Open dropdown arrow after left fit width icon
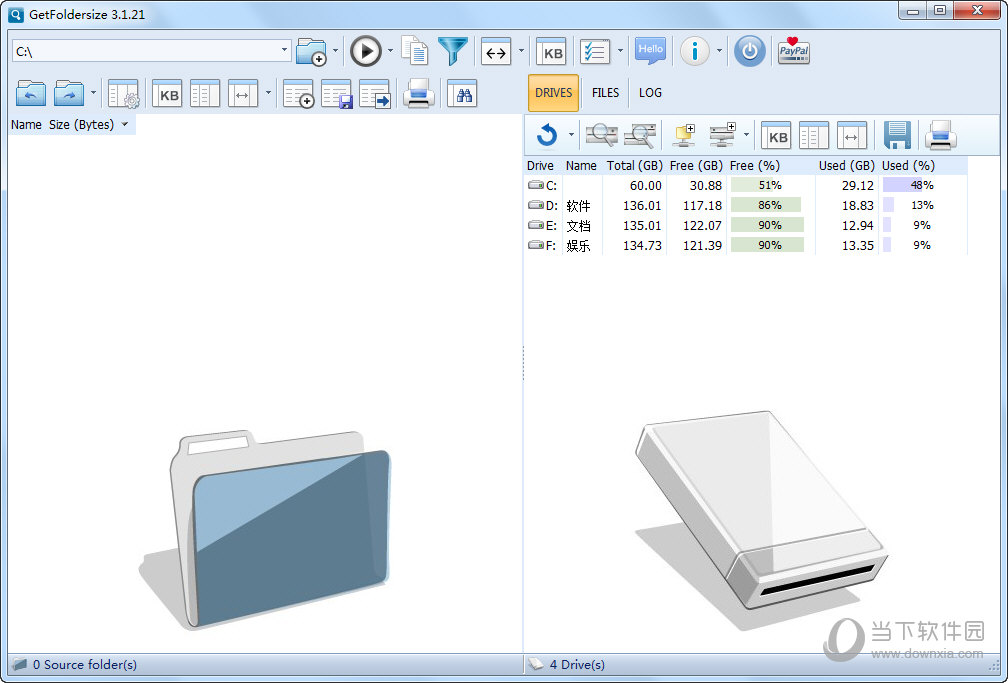Viewport: 1008px width, 683px height. point(268,93)
